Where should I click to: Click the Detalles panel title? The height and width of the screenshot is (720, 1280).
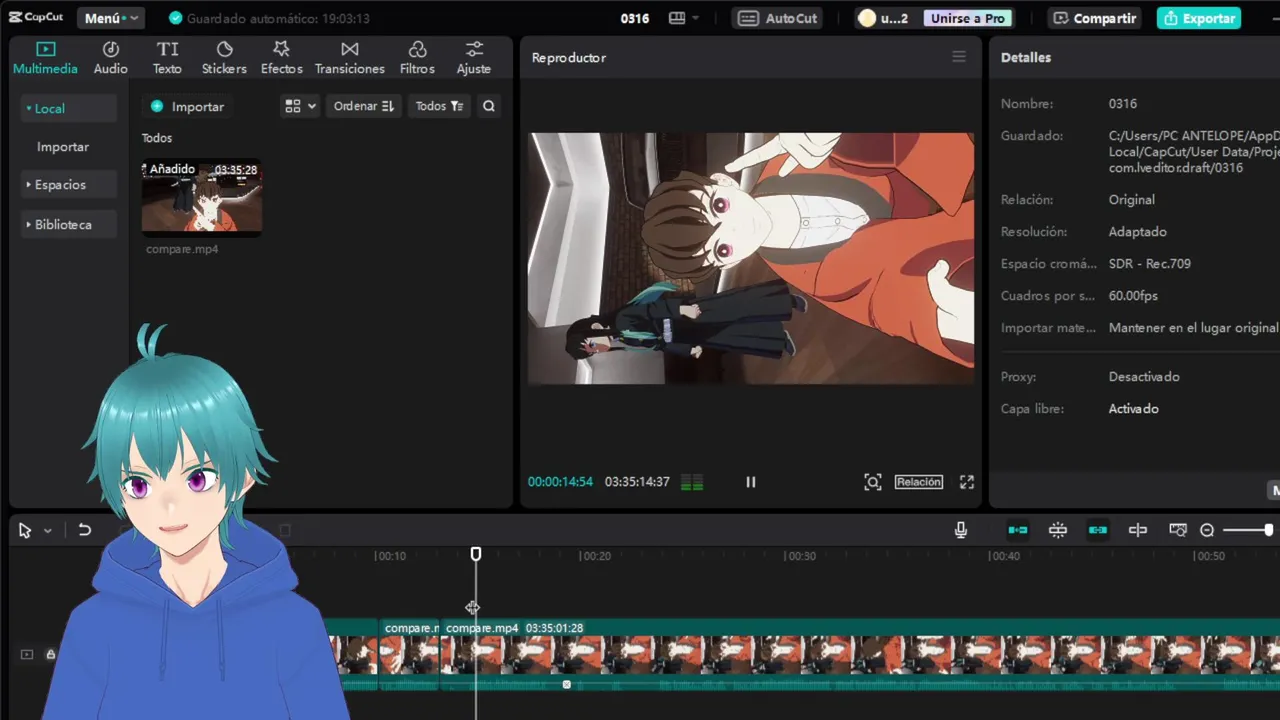tap(1026, 57)
